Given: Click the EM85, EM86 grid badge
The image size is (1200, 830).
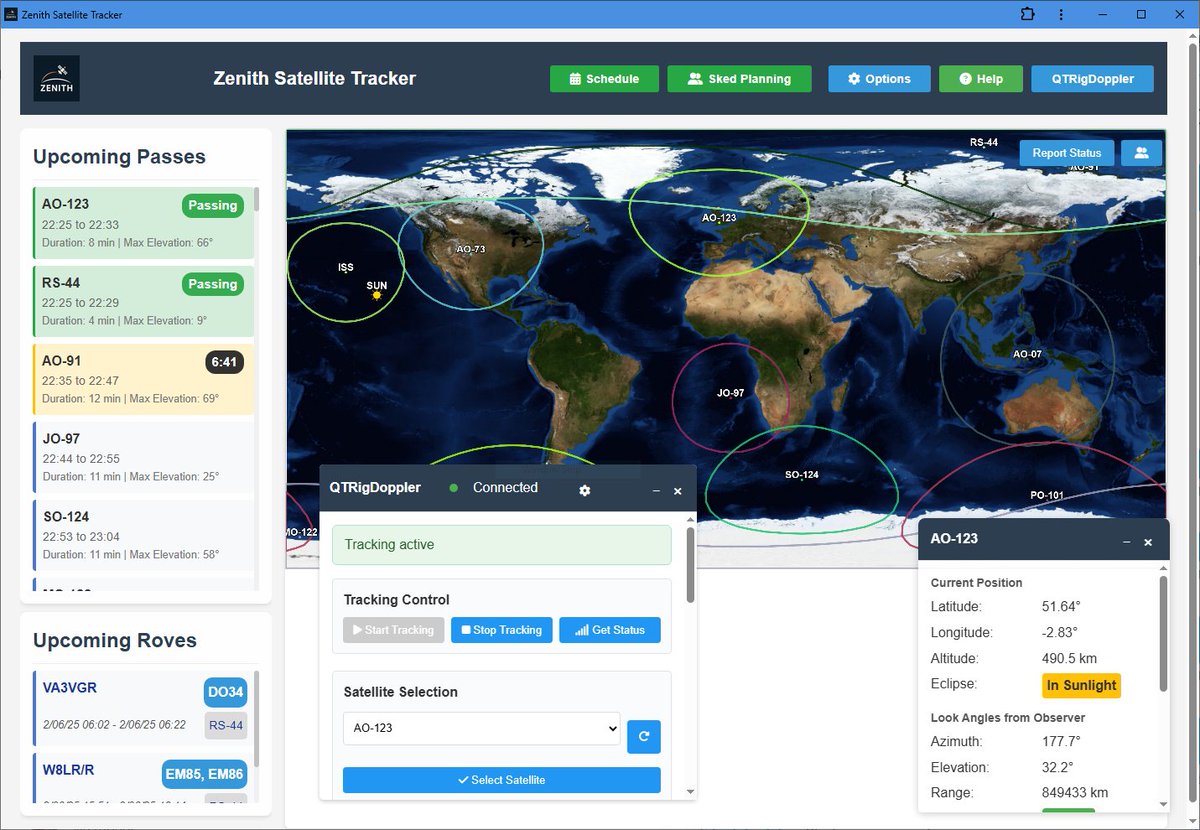Looking at the screenshot, I should click(x=204, y=775).
